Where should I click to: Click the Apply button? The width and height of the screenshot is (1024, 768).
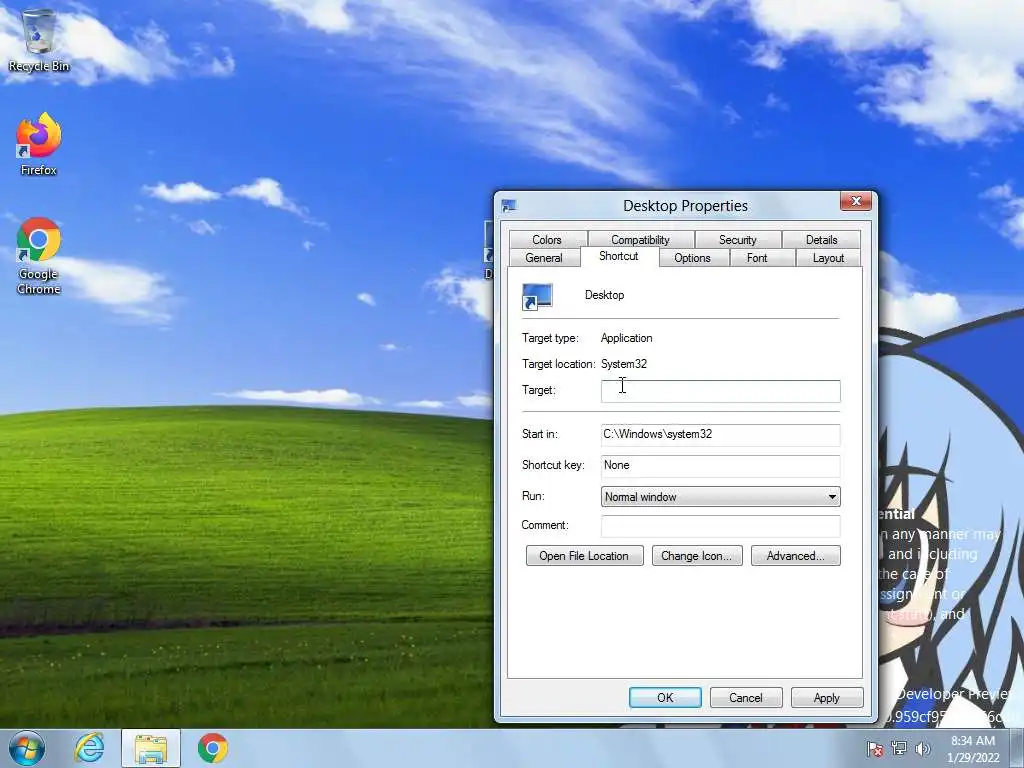click(827, 697)
